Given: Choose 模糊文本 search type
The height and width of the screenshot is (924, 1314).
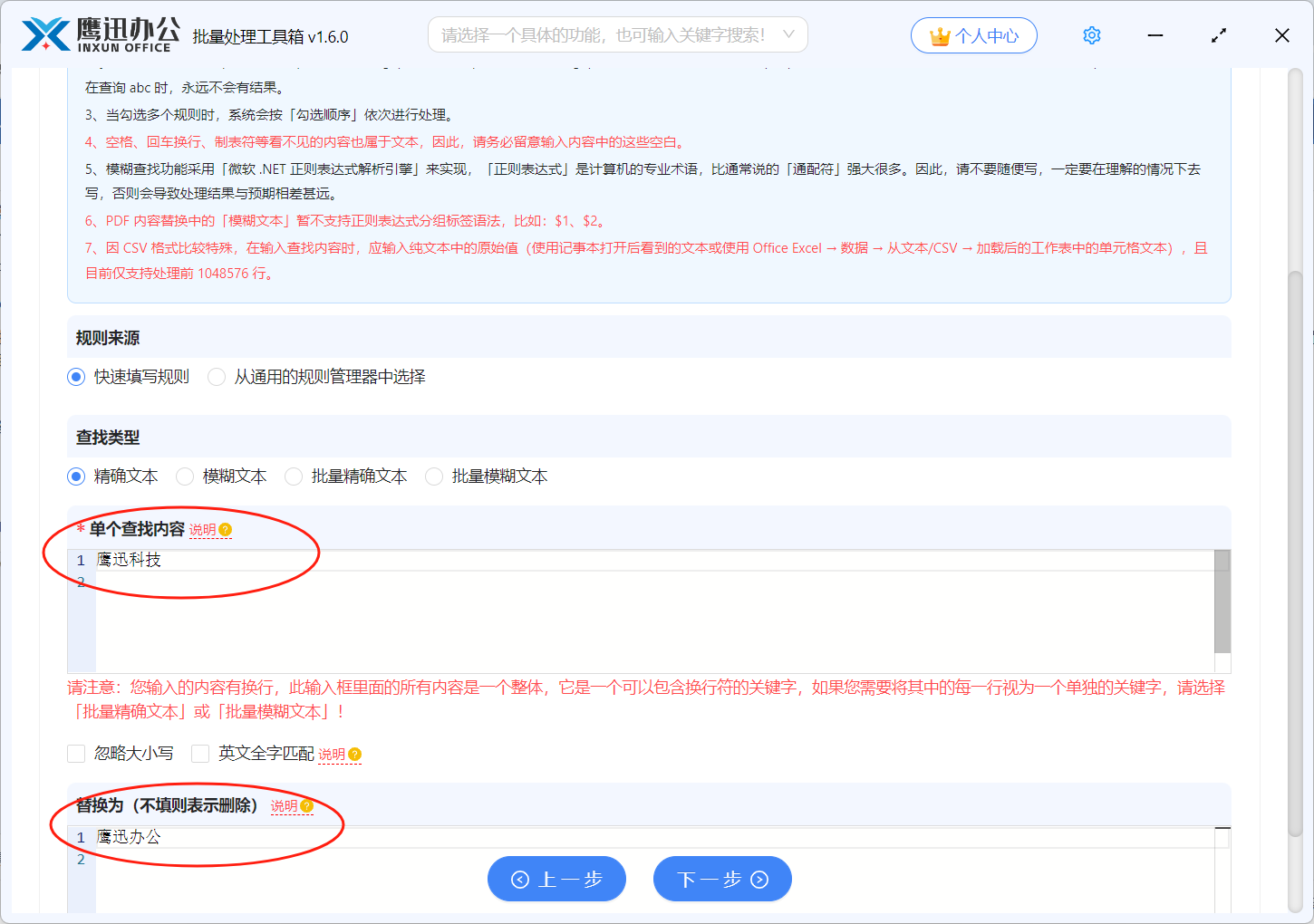Looking at the screenshot, I should (x=185, y=476).
